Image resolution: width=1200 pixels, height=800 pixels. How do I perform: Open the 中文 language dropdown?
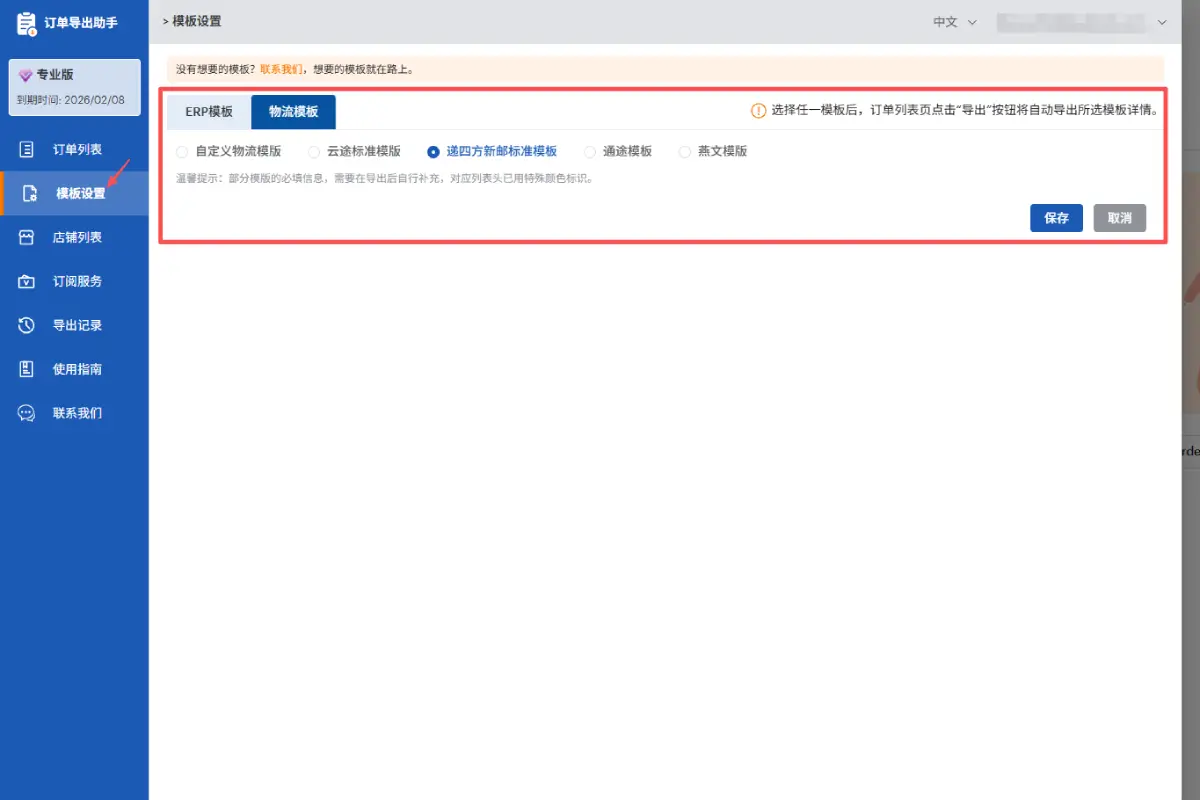(x=955, y=22)
